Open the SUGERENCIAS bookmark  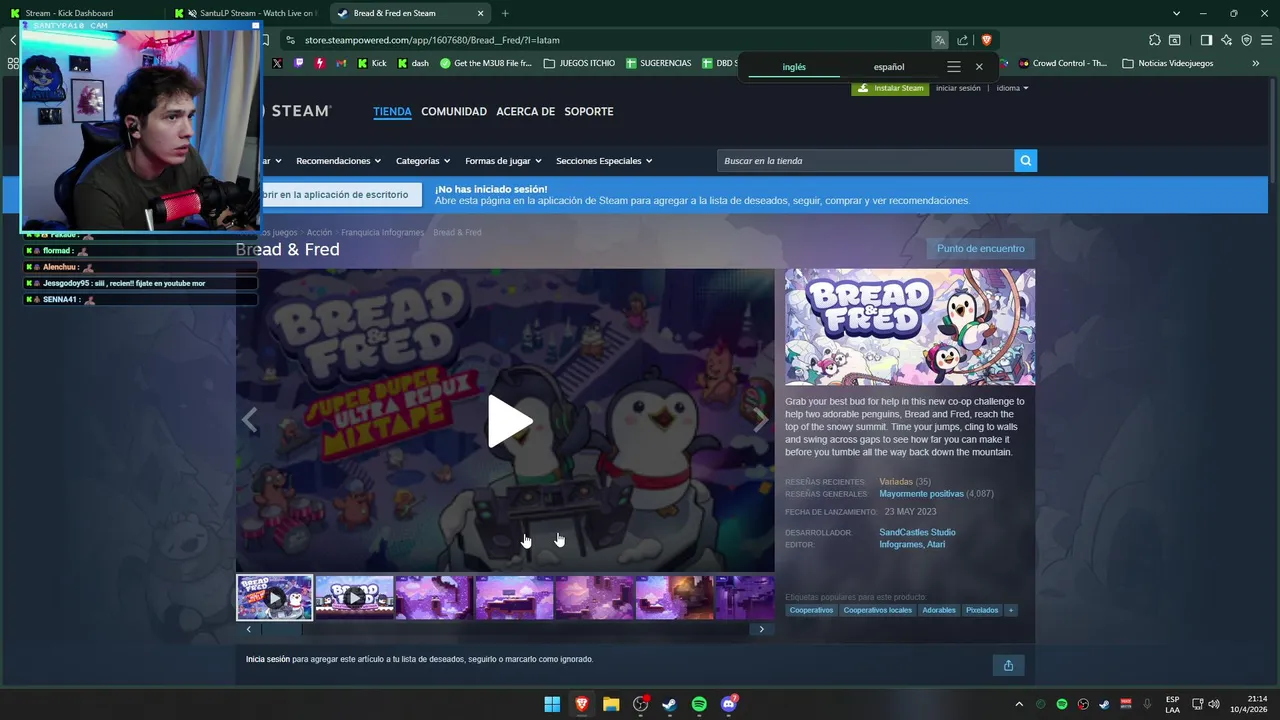659,63
